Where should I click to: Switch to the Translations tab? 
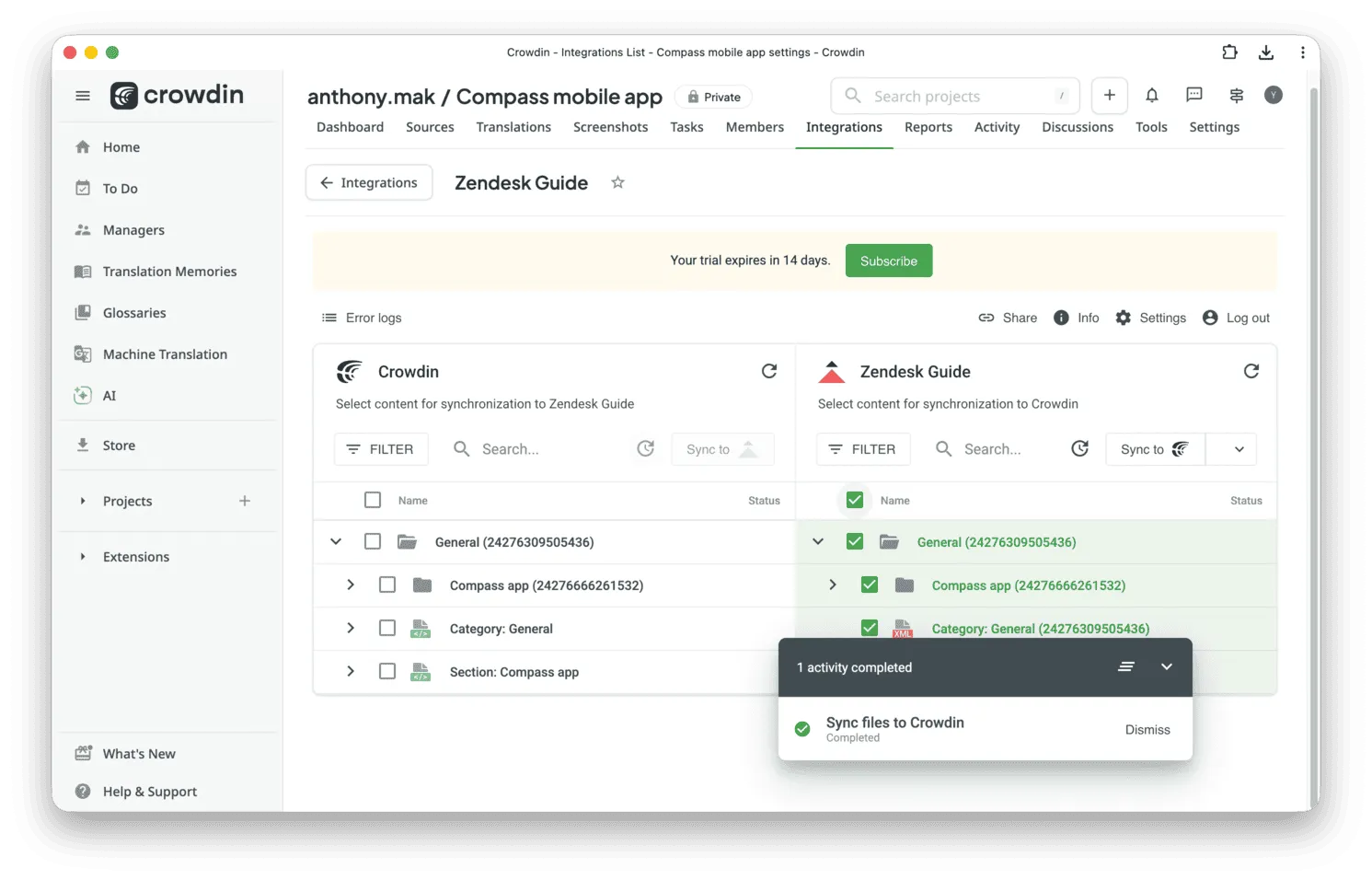(513, 127)
